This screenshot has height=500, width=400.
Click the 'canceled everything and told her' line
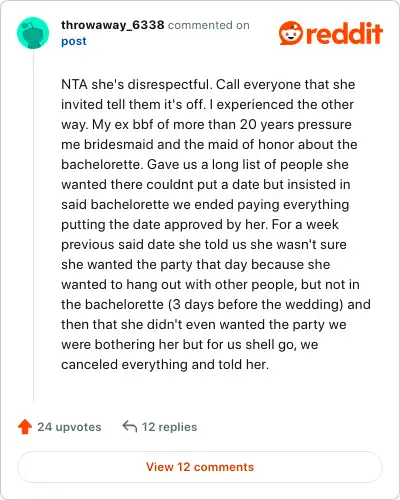click(x=165, y=364)
